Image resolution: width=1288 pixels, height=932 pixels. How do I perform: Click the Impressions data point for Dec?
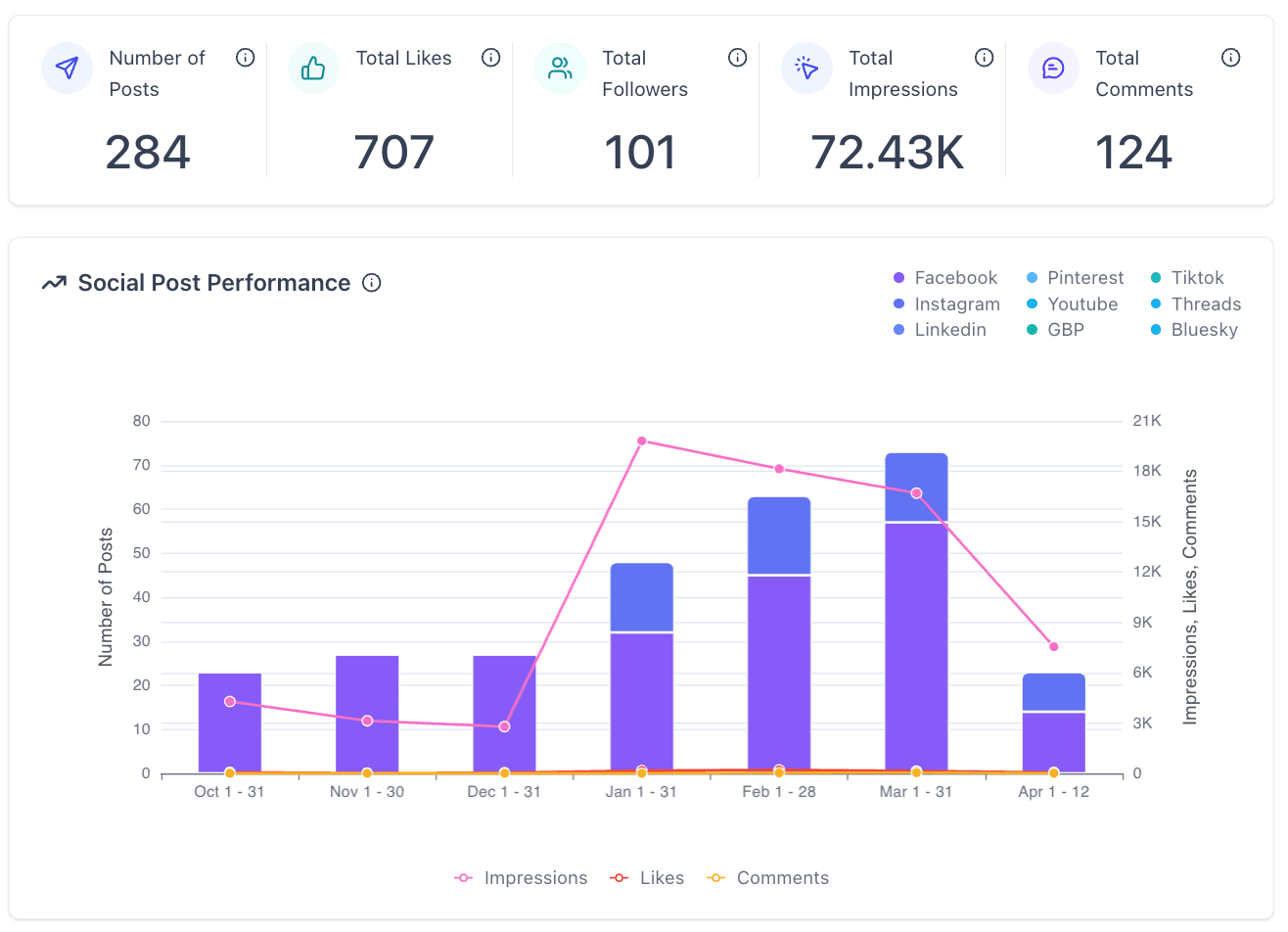(x=504, y=726)
